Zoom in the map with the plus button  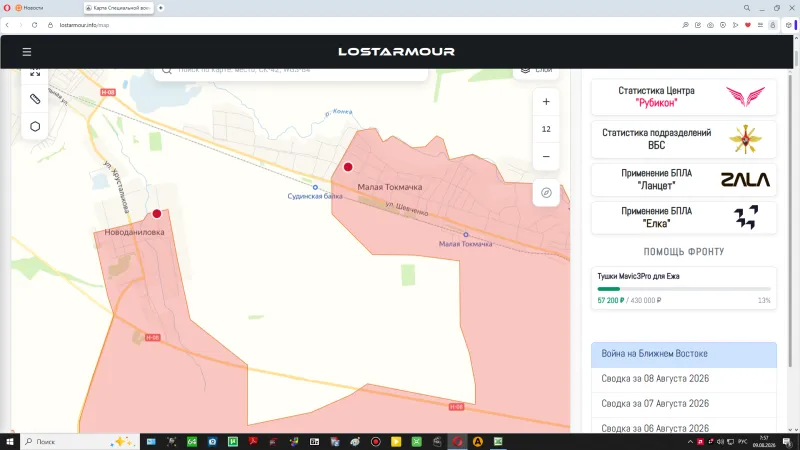(546, 102)
